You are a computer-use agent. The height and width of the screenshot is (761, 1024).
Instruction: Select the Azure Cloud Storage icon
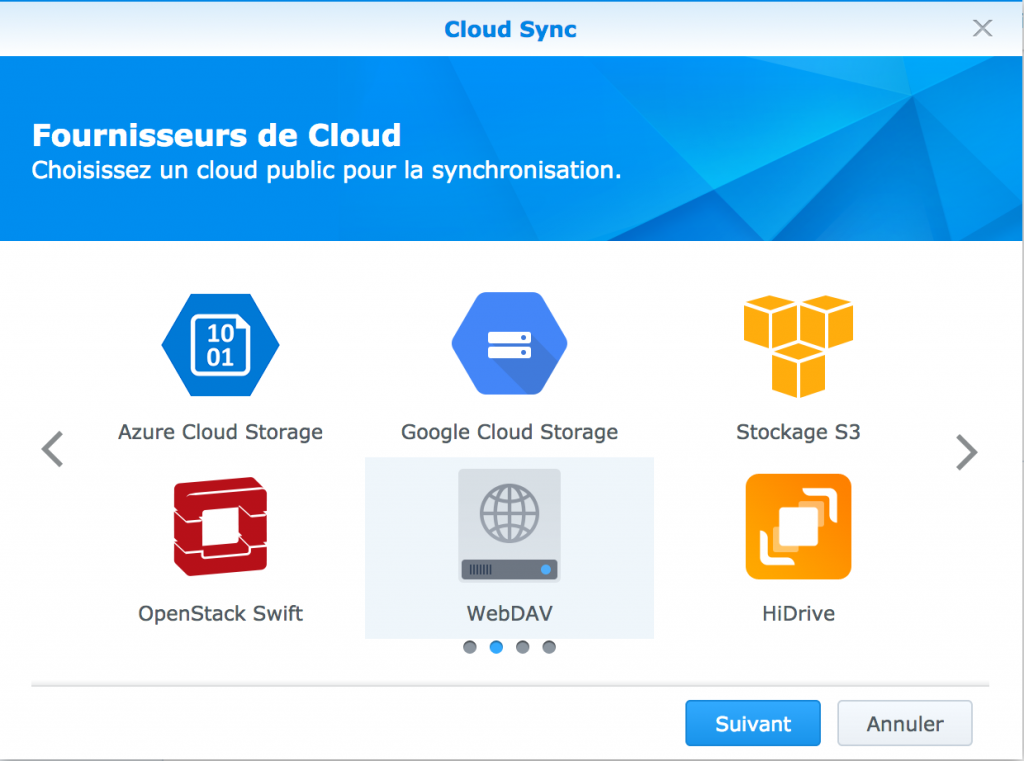220,343
